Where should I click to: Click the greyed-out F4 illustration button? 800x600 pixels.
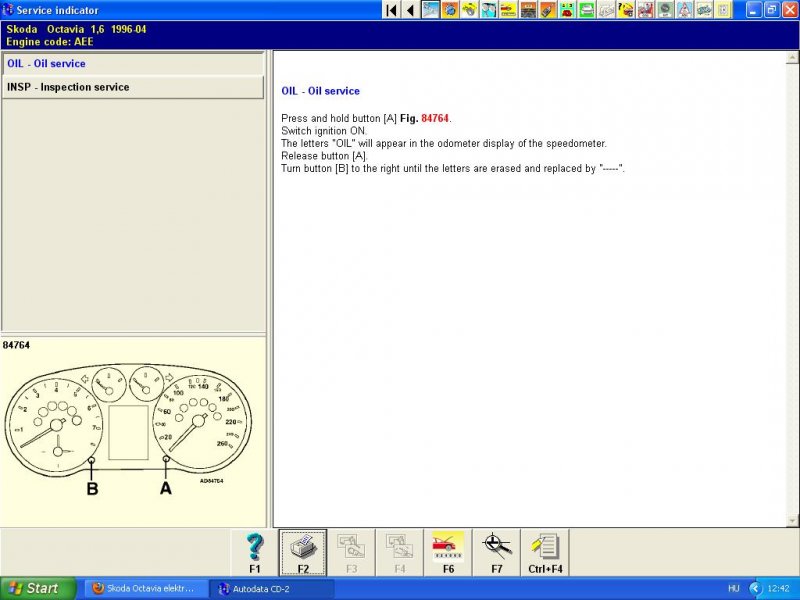pos(399,553)
